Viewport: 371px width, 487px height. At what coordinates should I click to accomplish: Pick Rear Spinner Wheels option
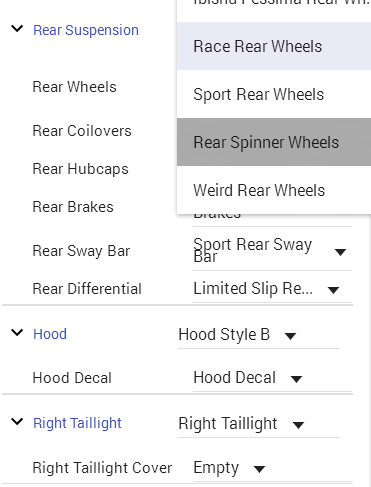coord(274,142)
